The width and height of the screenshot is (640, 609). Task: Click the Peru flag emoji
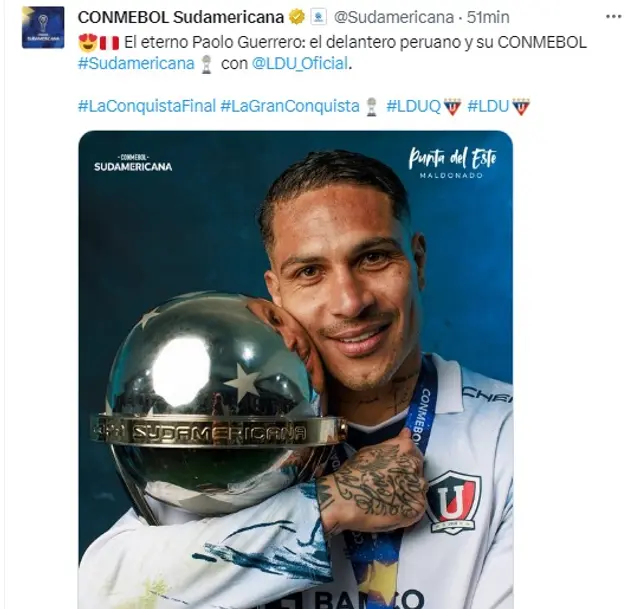click(109, 42)
